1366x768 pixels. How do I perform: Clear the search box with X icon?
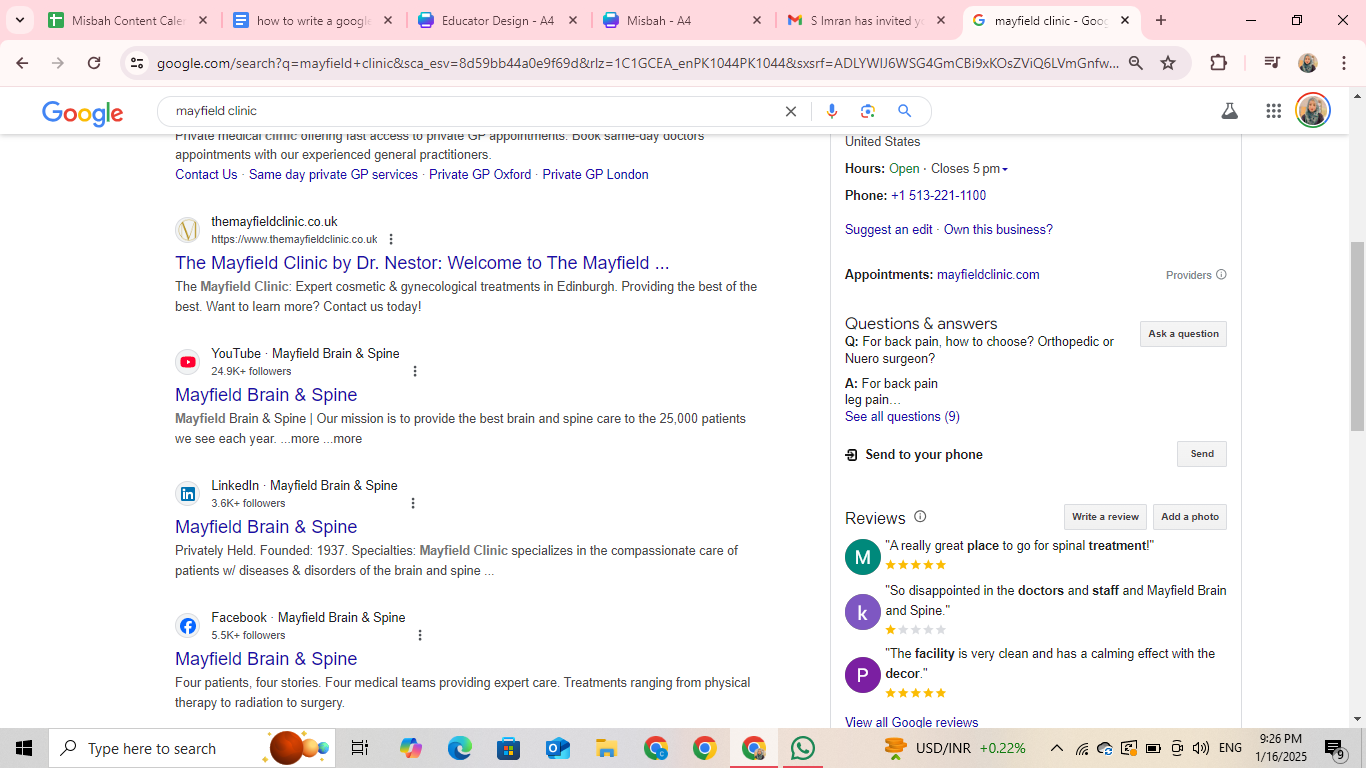coord(791,111)
